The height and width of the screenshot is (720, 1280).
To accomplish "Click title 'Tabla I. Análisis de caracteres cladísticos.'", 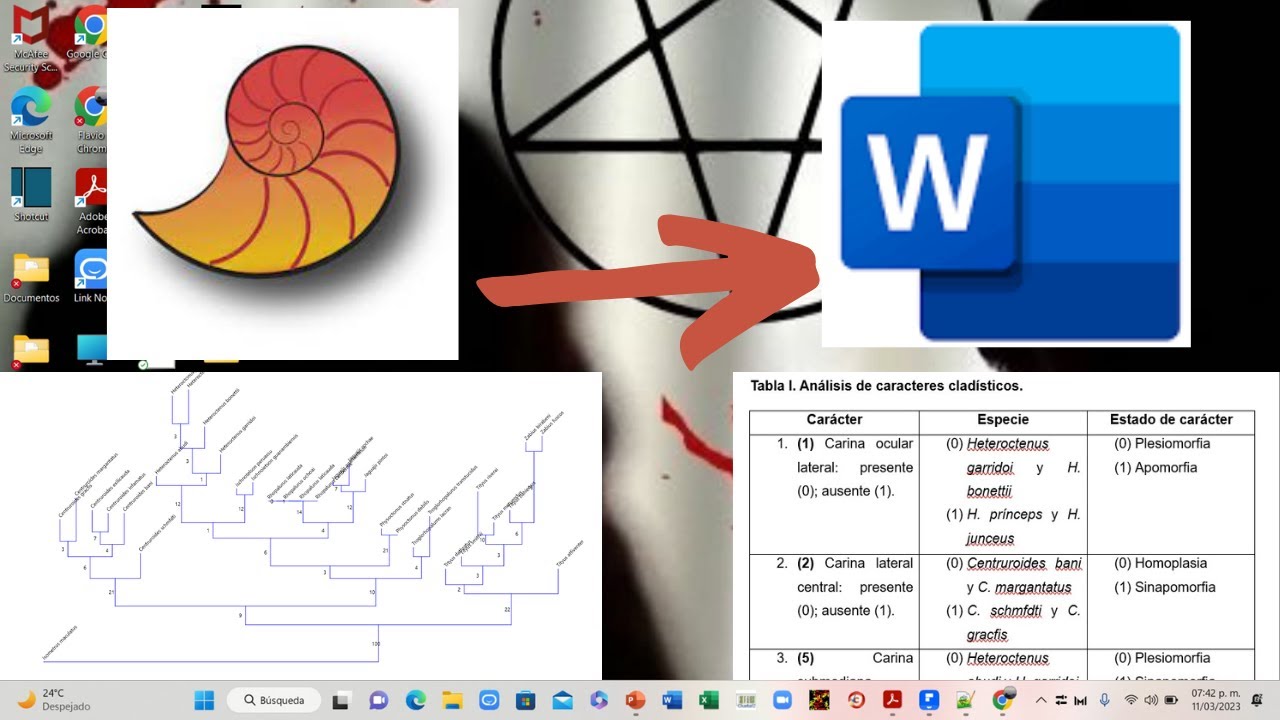I will [886, 385].
